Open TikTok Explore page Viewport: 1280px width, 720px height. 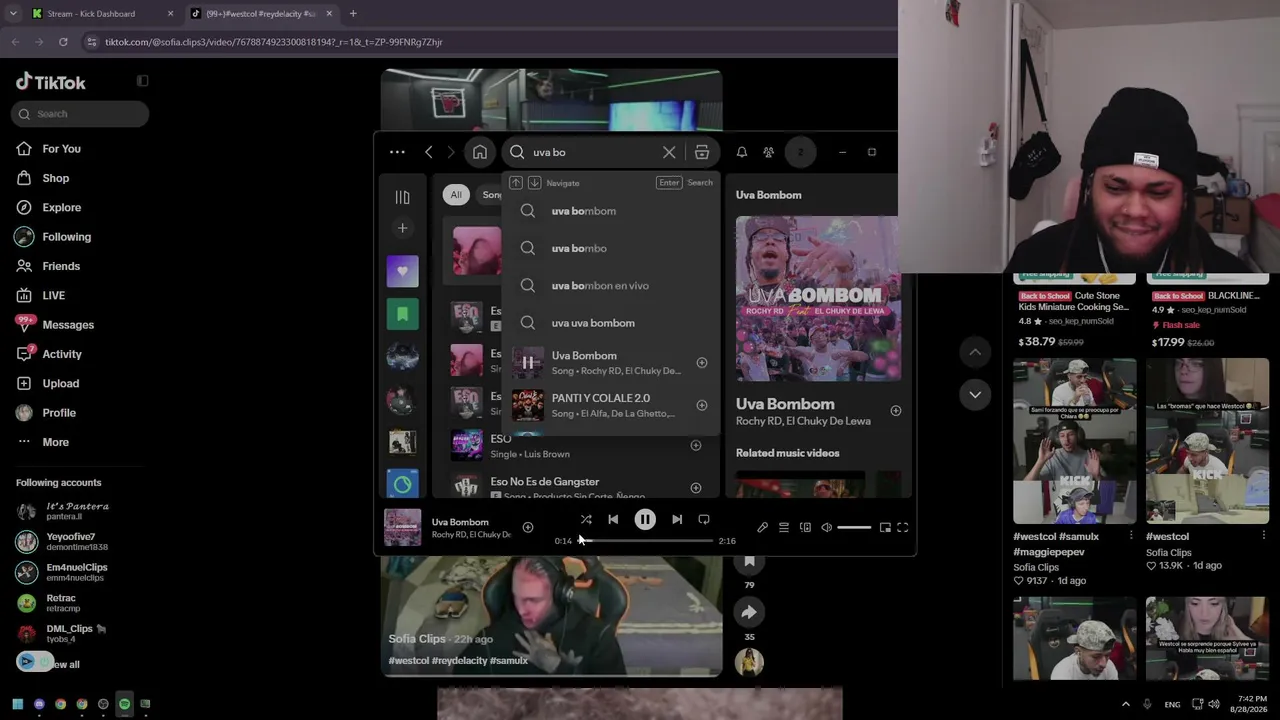[61, 208]
